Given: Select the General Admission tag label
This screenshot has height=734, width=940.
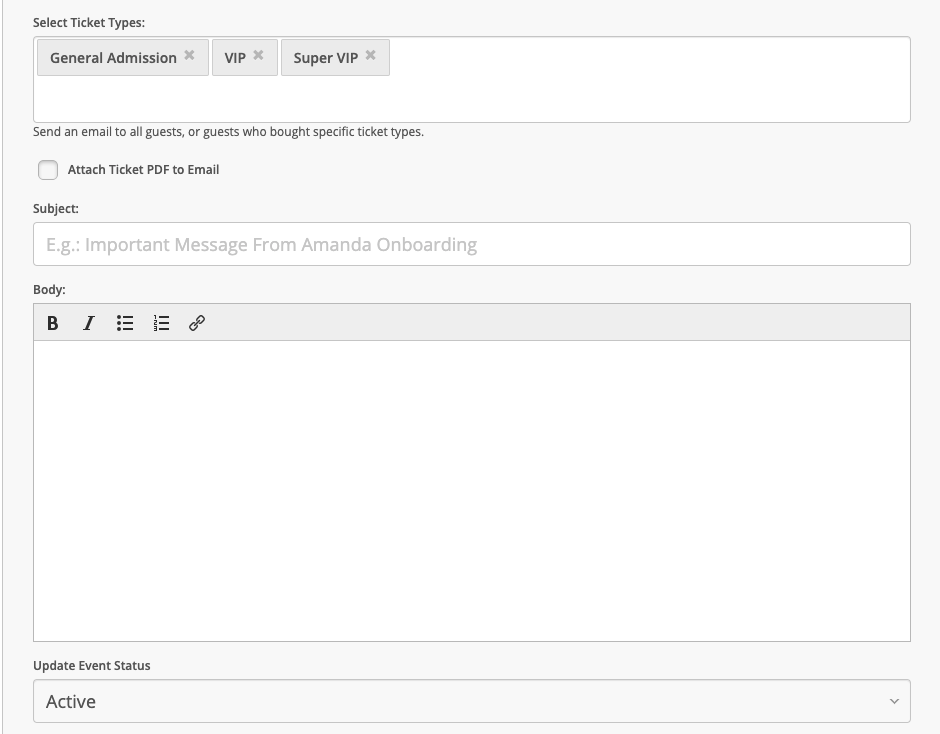Looking at the screenshot, I should (113, 58).
